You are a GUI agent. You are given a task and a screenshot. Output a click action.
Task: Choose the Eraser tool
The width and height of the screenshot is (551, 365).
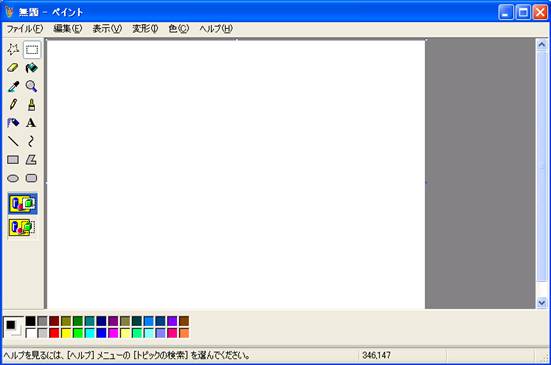coord(13,68)
